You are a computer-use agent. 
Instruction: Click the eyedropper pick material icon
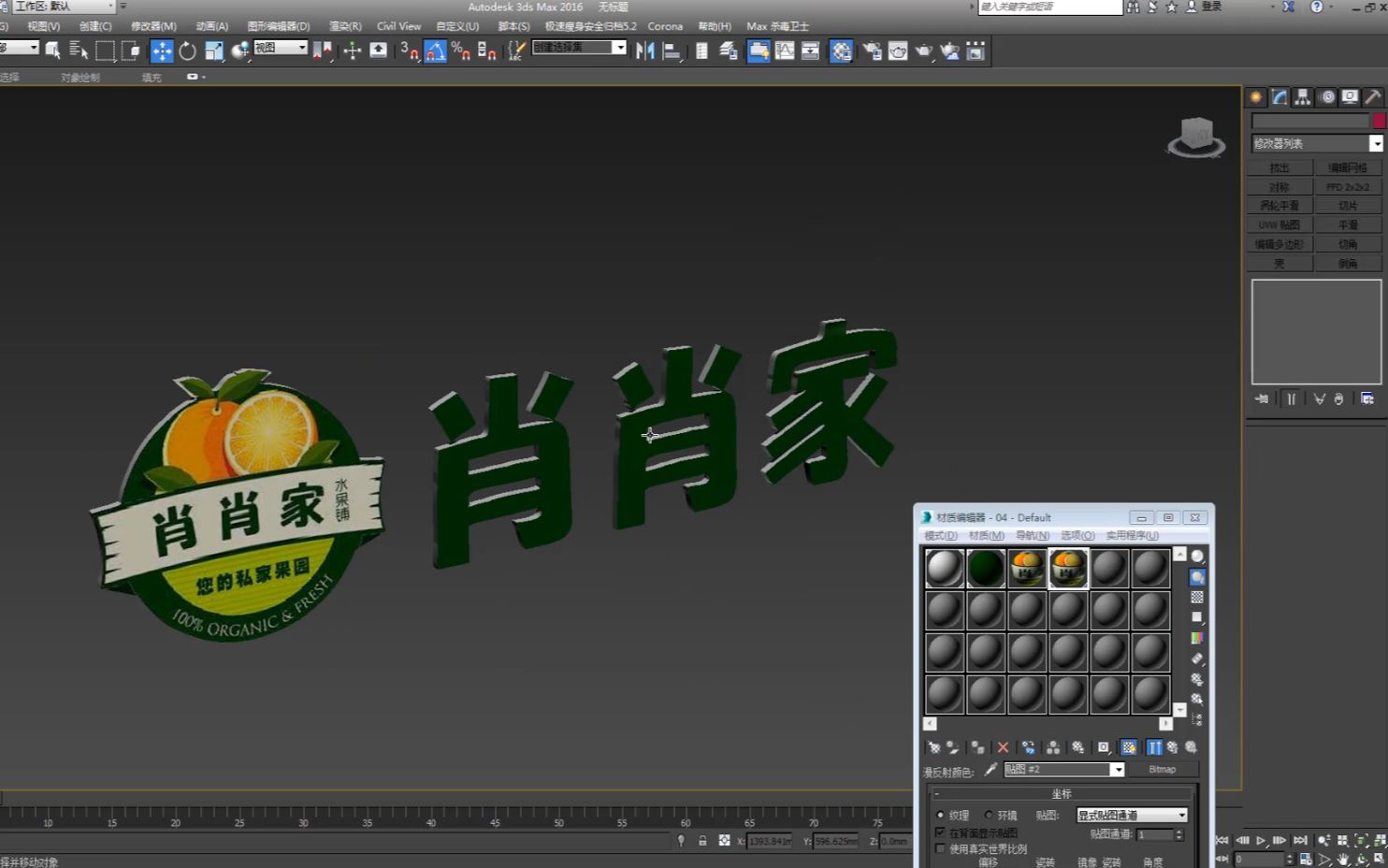coord(990,770)
